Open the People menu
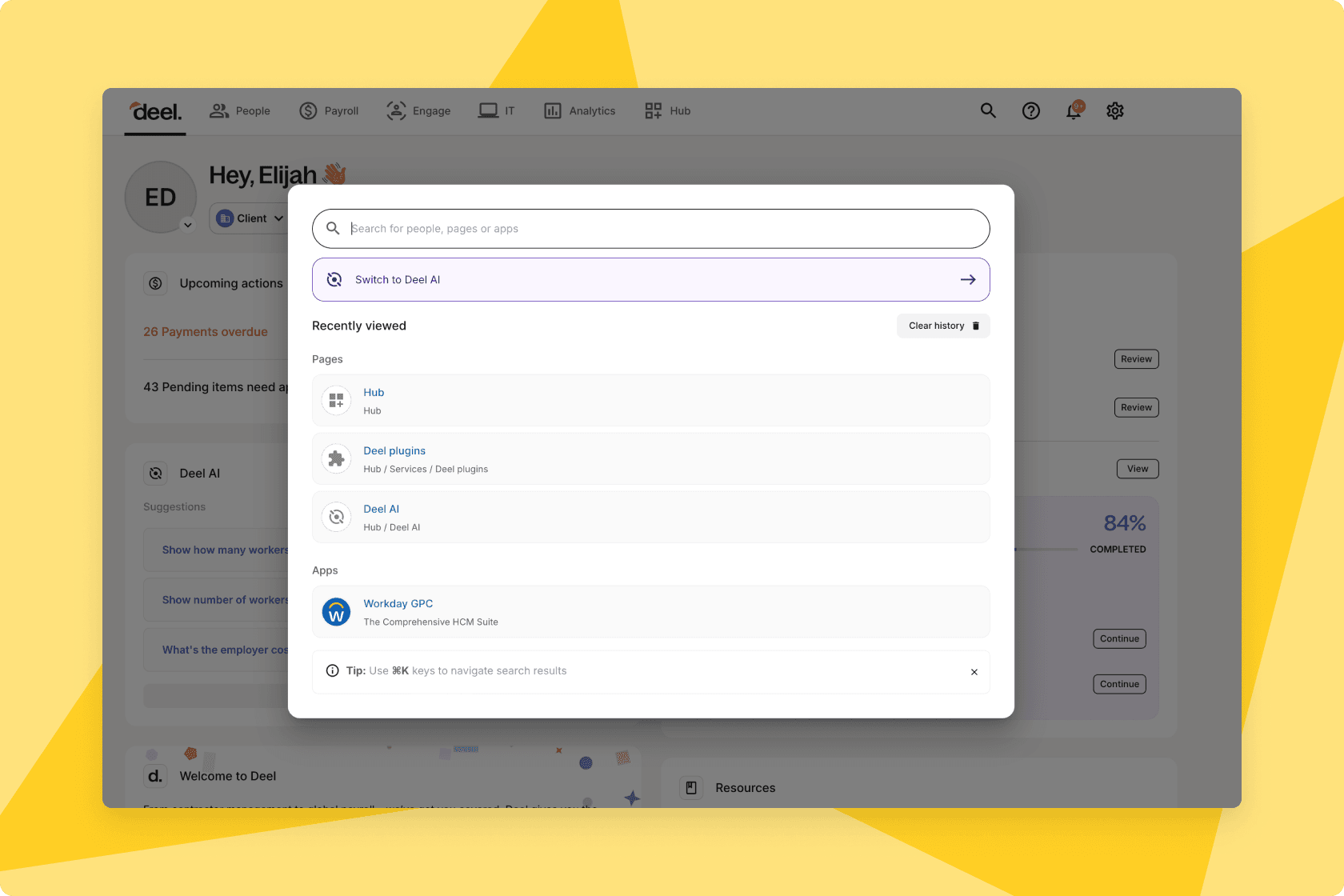1344x896 pixels. point(240,111)
